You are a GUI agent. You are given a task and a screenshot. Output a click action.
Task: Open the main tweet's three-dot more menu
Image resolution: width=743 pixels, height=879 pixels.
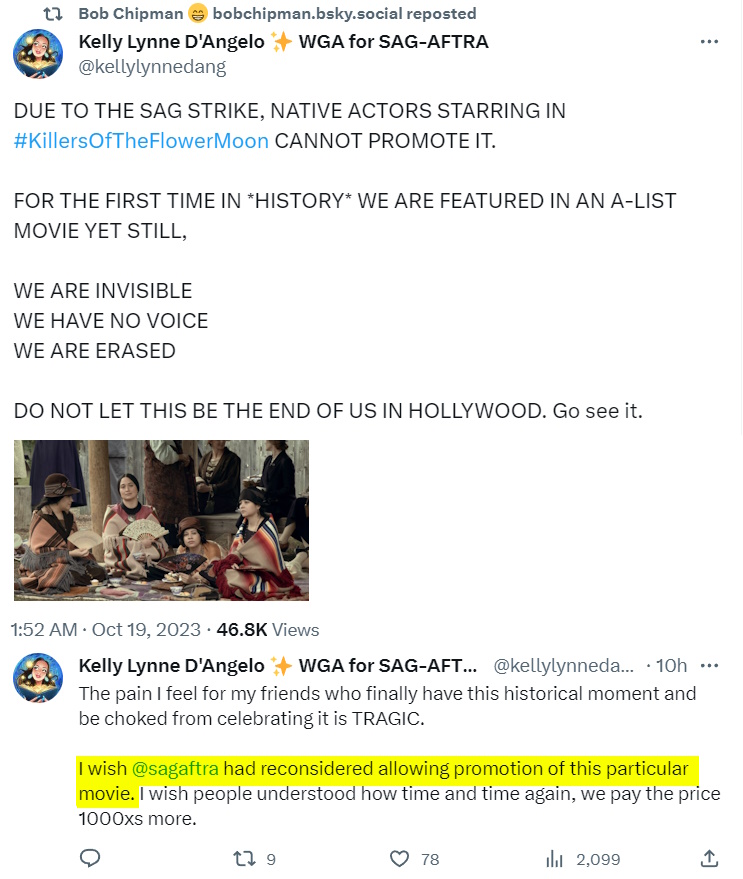[709, 42]
